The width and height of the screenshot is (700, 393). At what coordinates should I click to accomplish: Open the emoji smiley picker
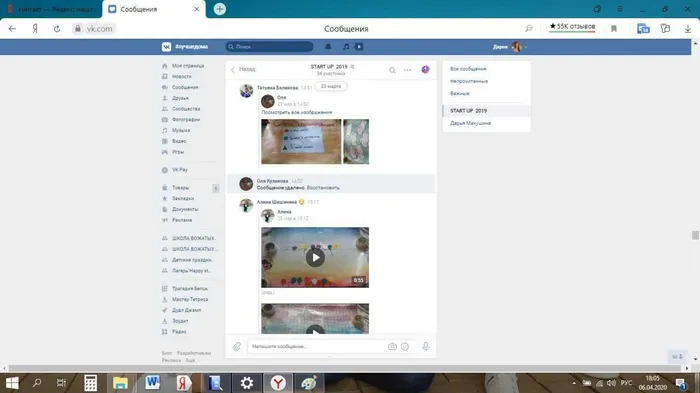tap(405, 347)
